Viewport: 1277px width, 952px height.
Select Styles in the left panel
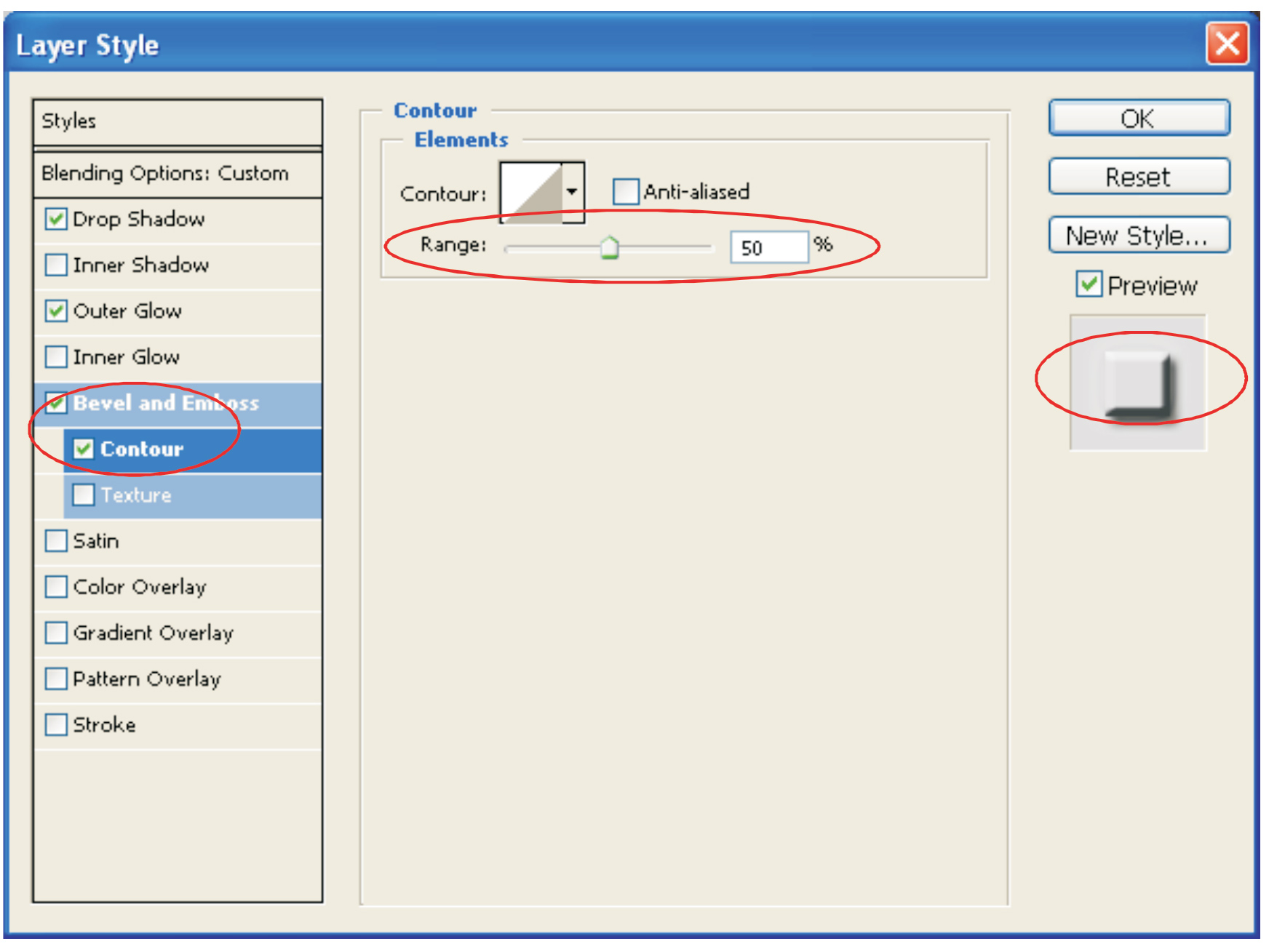(x=177, y=121)
